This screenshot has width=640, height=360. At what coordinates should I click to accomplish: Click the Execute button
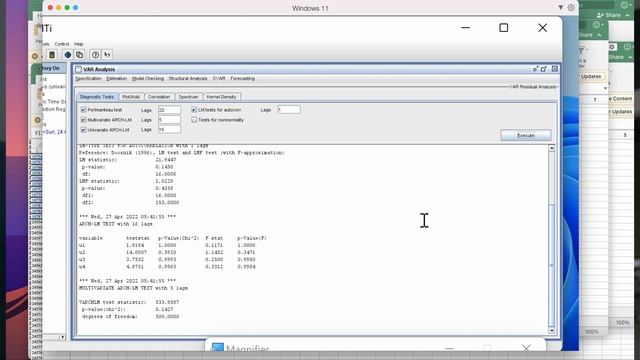(x=526, y=135)
